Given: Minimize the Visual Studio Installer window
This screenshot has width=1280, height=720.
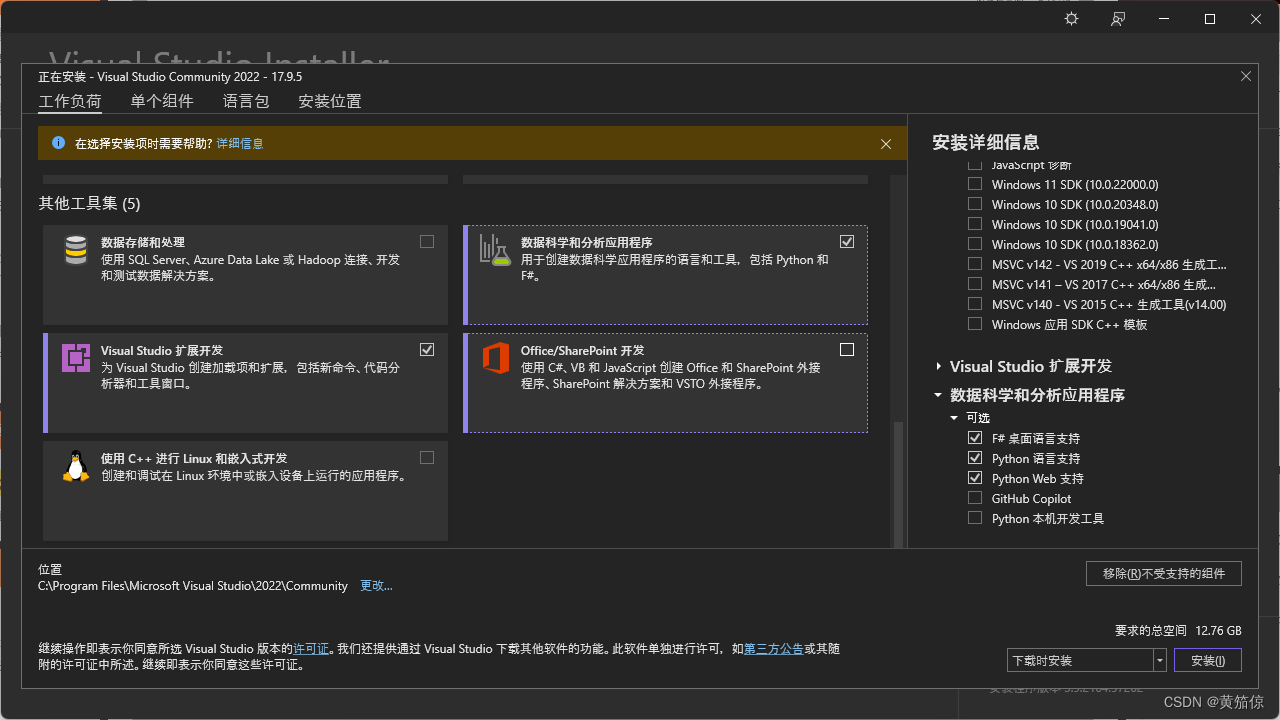Looking at the screenshot, I should pyautogui.click(x=1164, y=19).
